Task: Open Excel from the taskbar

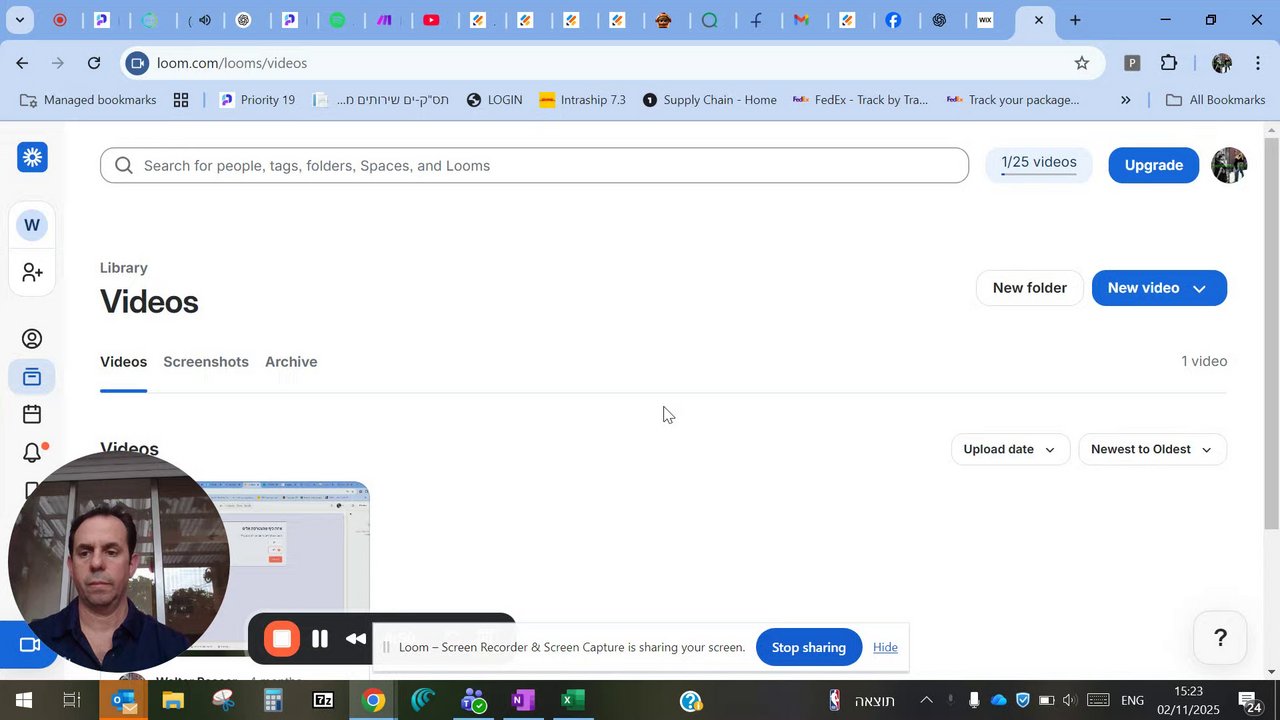Action: (572, 701)
